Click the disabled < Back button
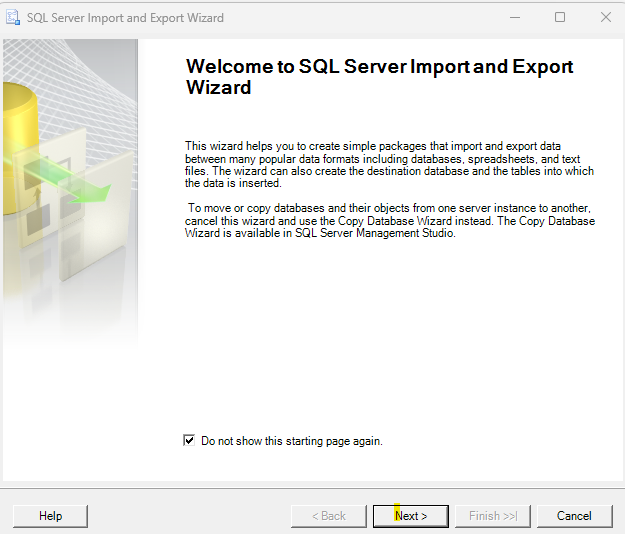Screen dimensions: 625x534 point(329,516)
